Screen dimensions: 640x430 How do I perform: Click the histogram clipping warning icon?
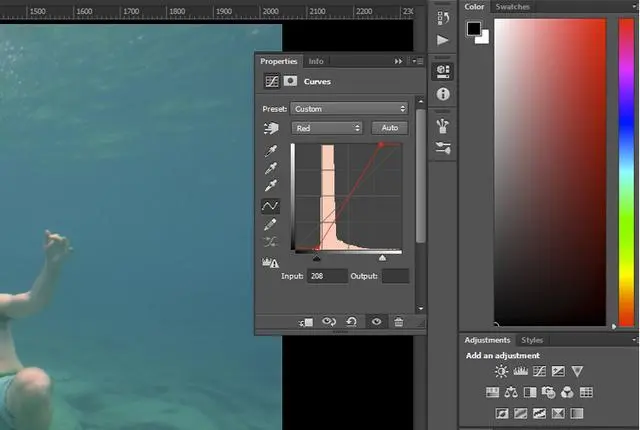[x=270, y=262]
